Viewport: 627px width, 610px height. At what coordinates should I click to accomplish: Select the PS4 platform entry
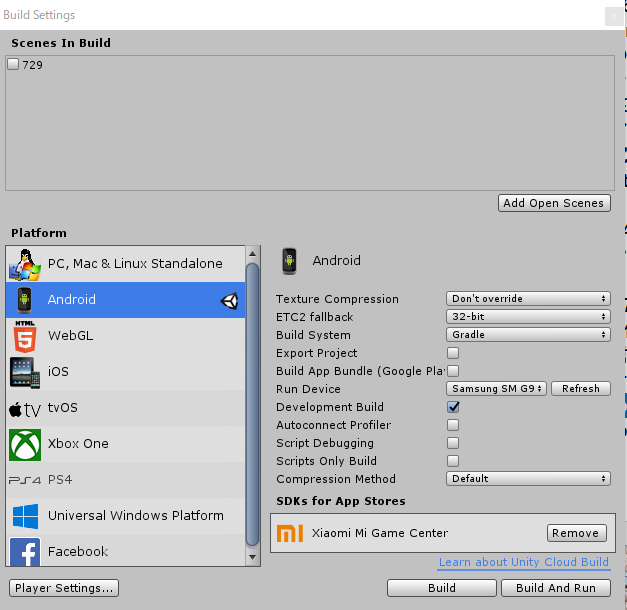[x=60, y=480]
